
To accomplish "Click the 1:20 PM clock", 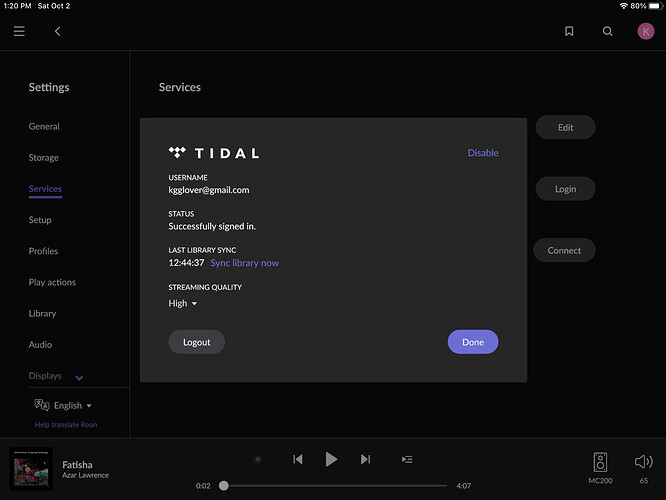I will [17, 6].
